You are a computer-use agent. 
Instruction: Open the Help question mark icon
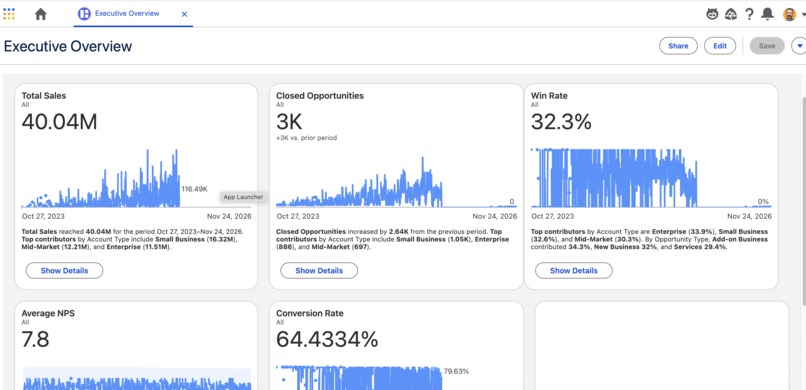point(749,14)
